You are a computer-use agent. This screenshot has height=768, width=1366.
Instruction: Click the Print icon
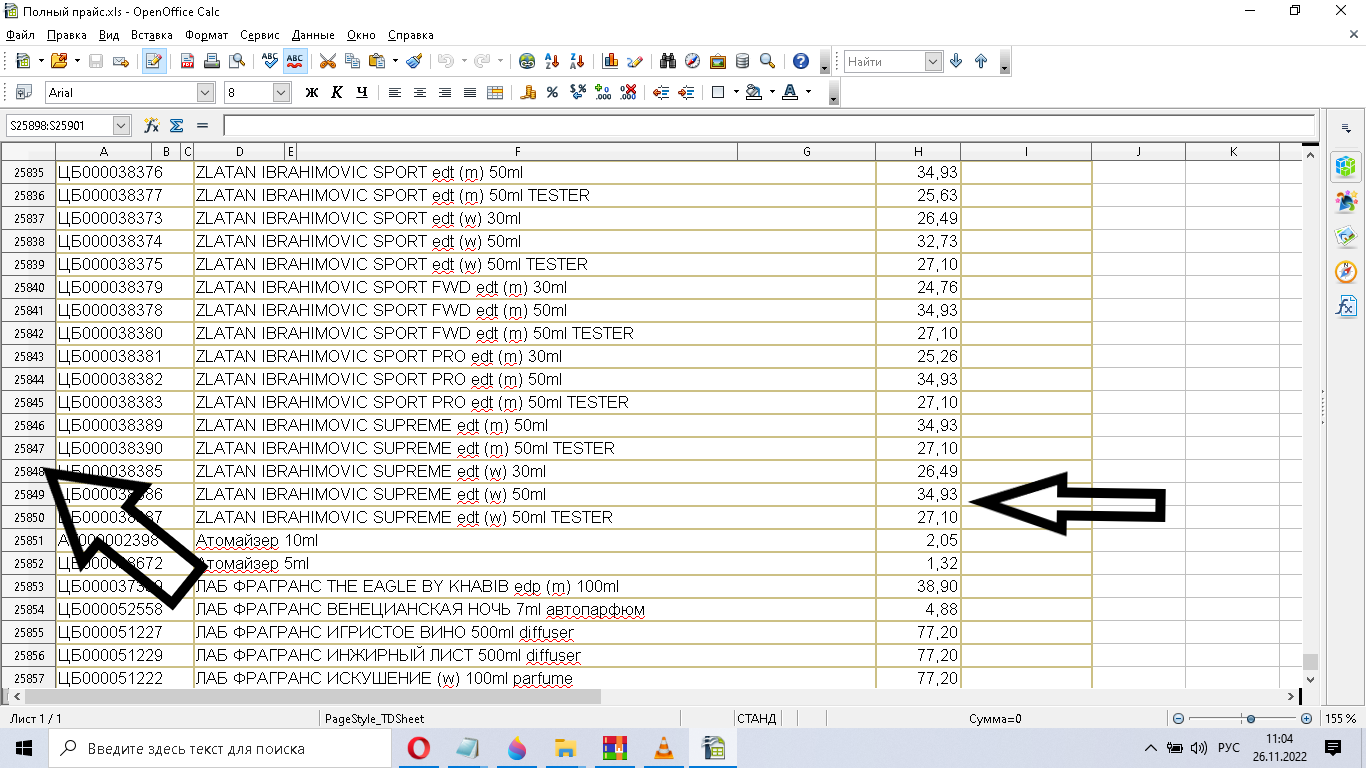click(x=212, y=61)
